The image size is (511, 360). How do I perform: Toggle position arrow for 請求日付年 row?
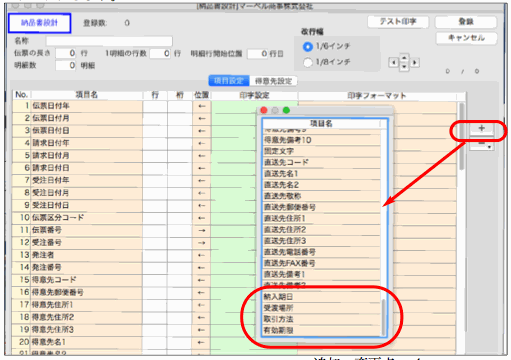point(202,143)
